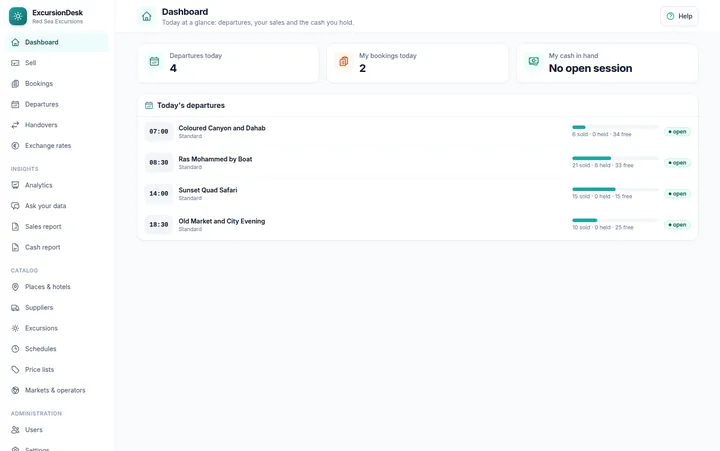
Task: Click the Cash report document icon
Action: (x=15, y=247)
